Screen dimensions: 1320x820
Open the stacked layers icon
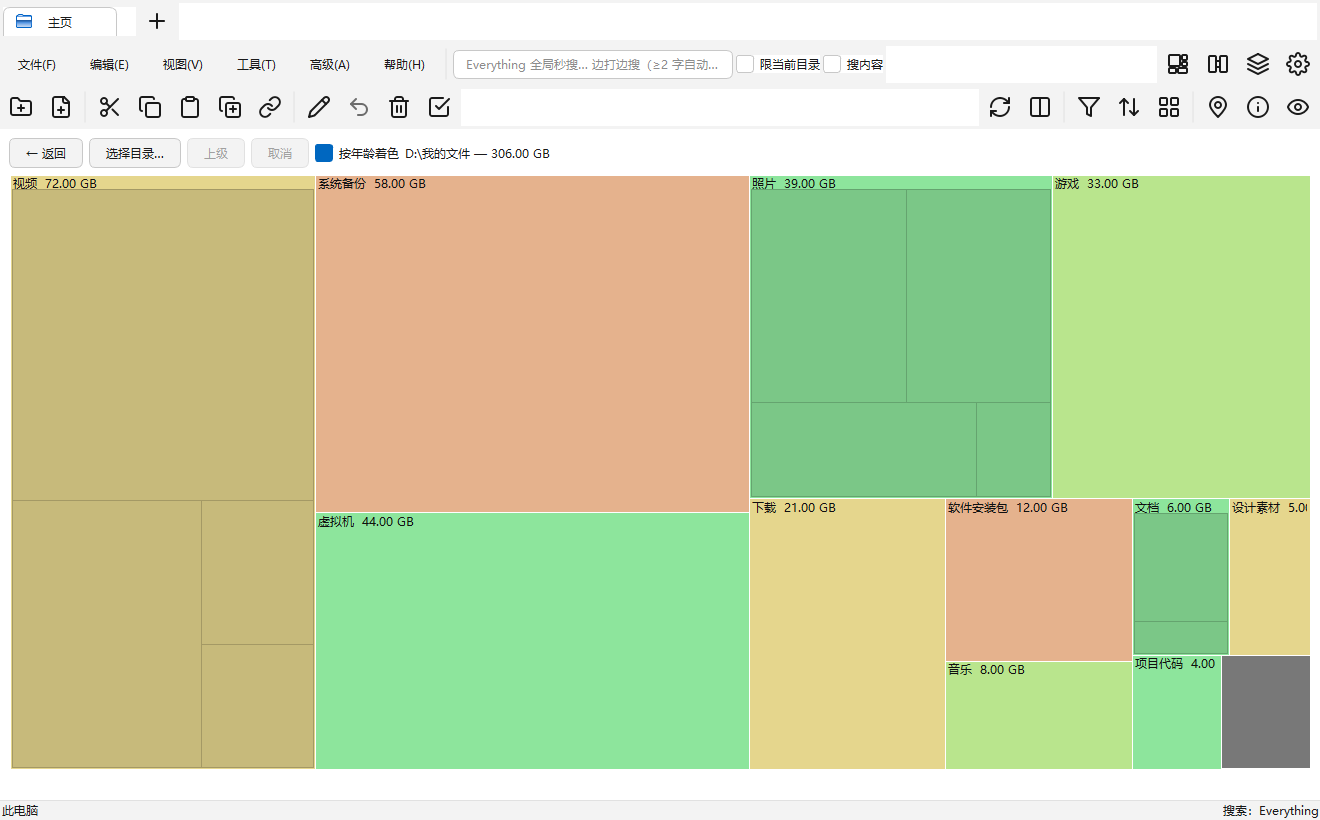pyautogui.click(x=1258, y=64)
